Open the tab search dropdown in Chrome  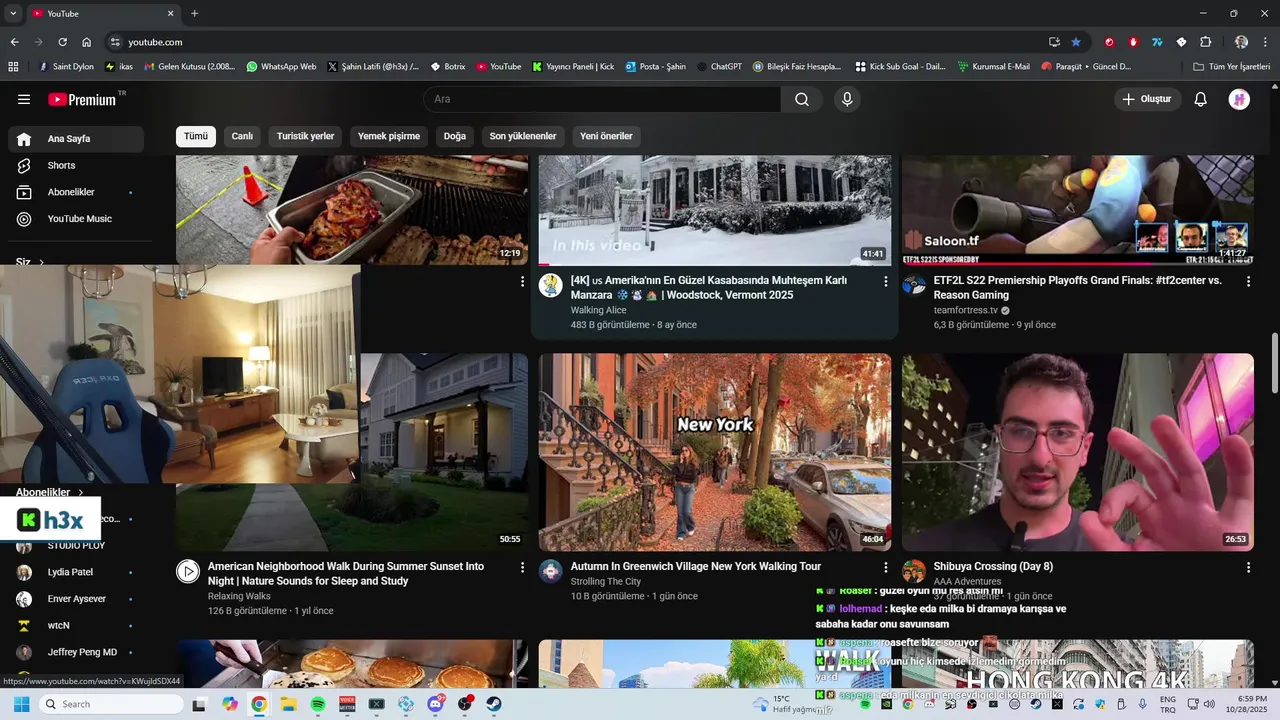(x=13, y=13)
